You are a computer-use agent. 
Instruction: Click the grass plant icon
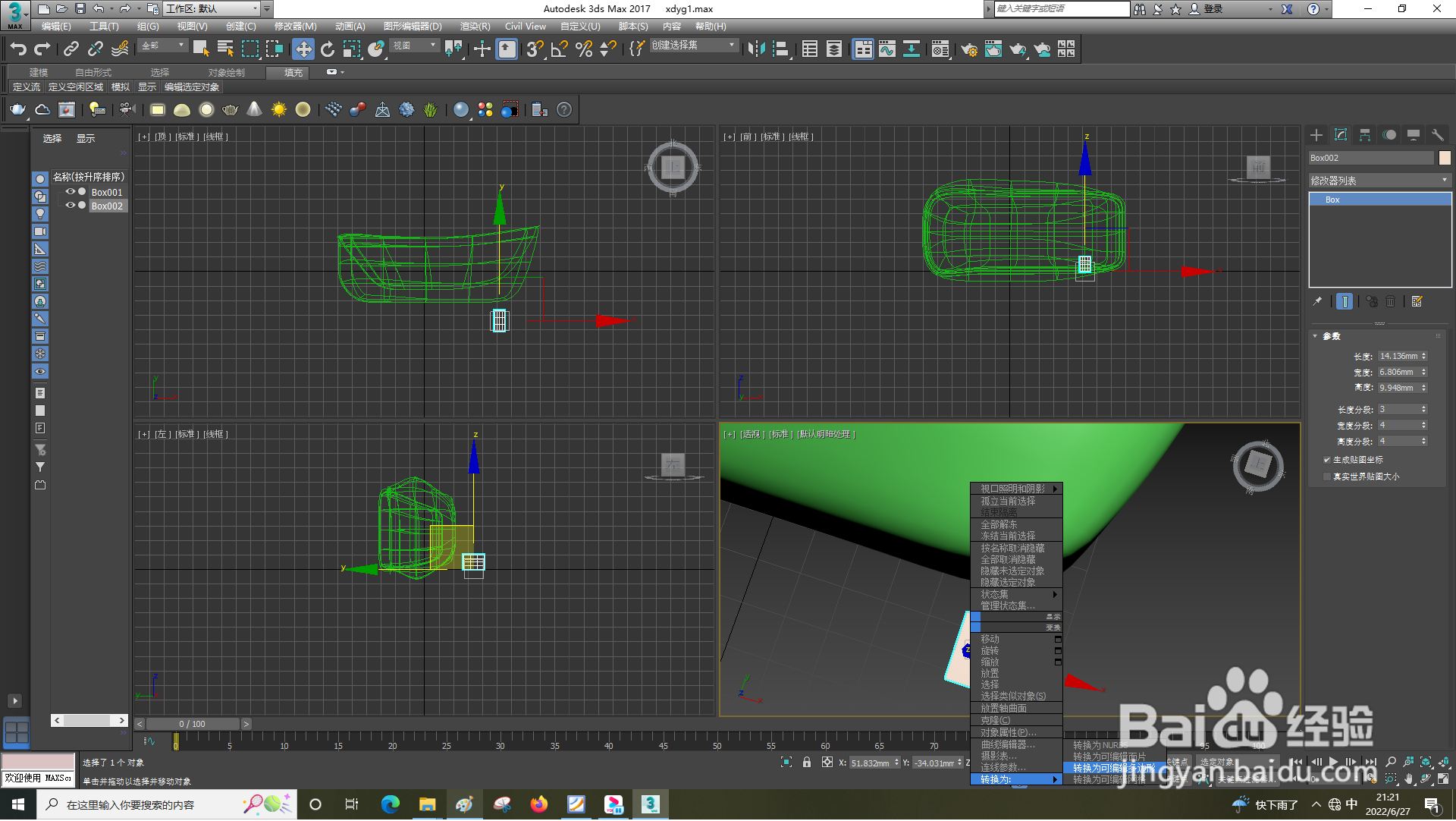coord(431,110)
